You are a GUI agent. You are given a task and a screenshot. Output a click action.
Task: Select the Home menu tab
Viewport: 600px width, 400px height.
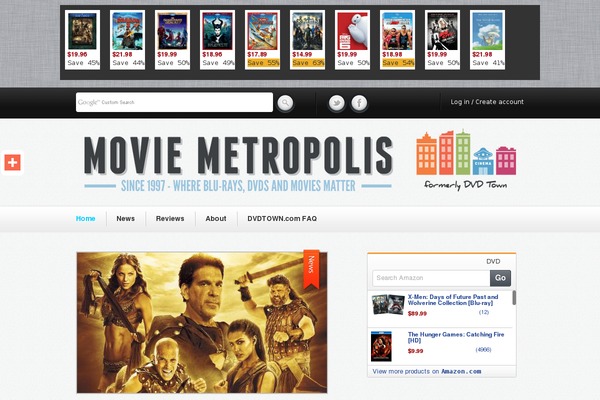pos(85,219)
